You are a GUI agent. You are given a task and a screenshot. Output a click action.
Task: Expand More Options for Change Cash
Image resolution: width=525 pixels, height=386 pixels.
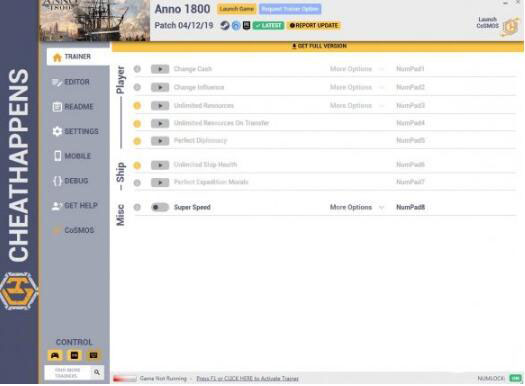357,69
